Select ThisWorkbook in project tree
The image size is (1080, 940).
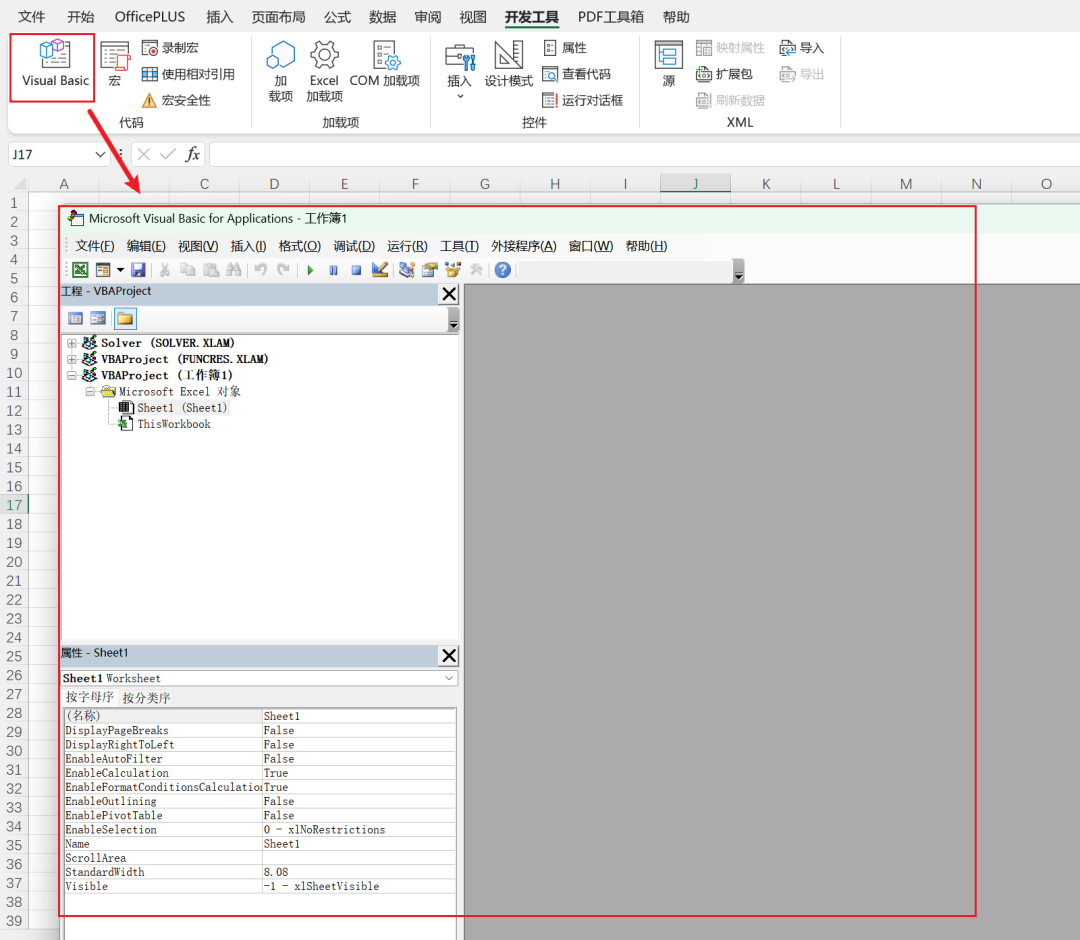tap(174, 424)
